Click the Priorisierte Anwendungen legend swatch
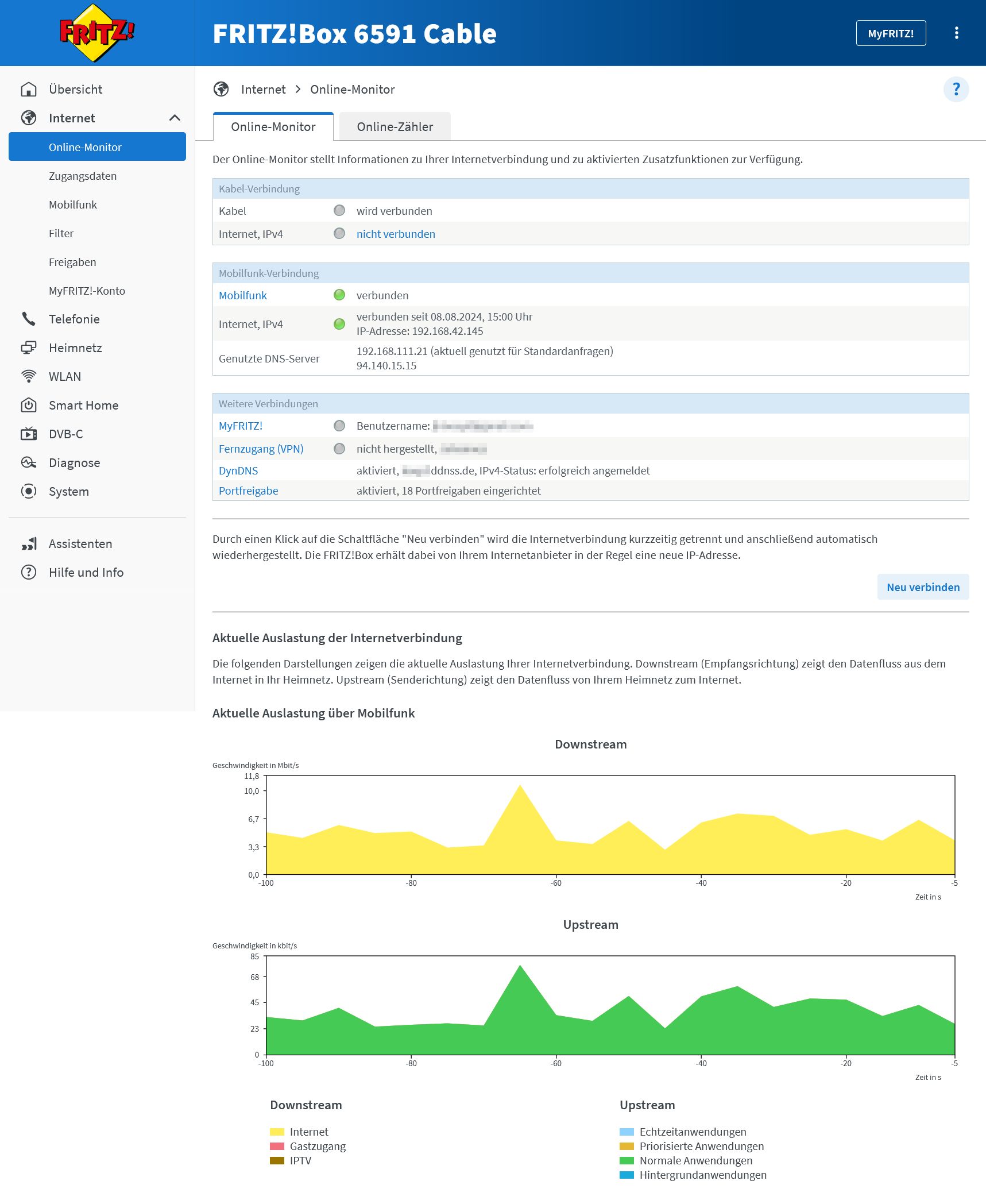This screenshot has height=1204, width=986. point(627,1146)
